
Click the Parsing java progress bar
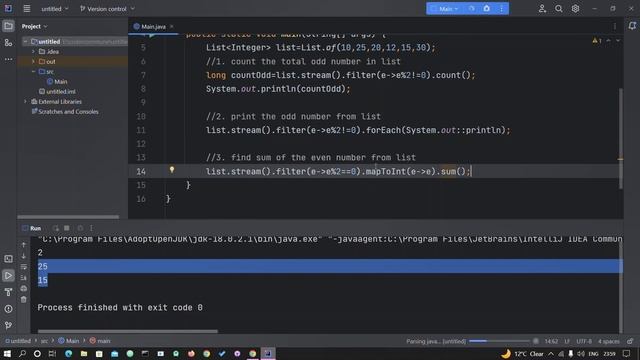[499, 341]
